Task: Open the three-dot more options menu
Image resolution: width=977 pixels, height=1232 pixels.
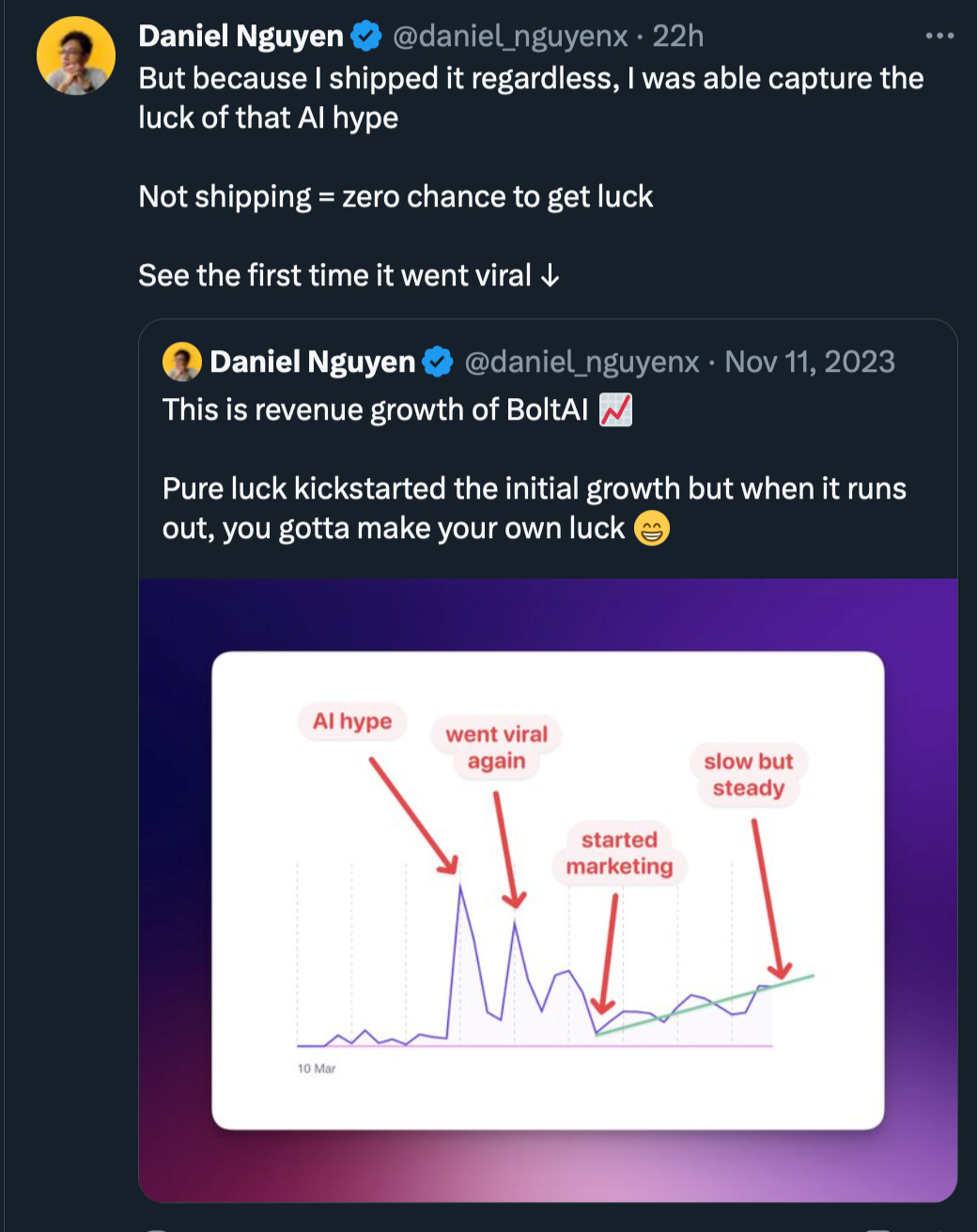Action: (939, 37)
